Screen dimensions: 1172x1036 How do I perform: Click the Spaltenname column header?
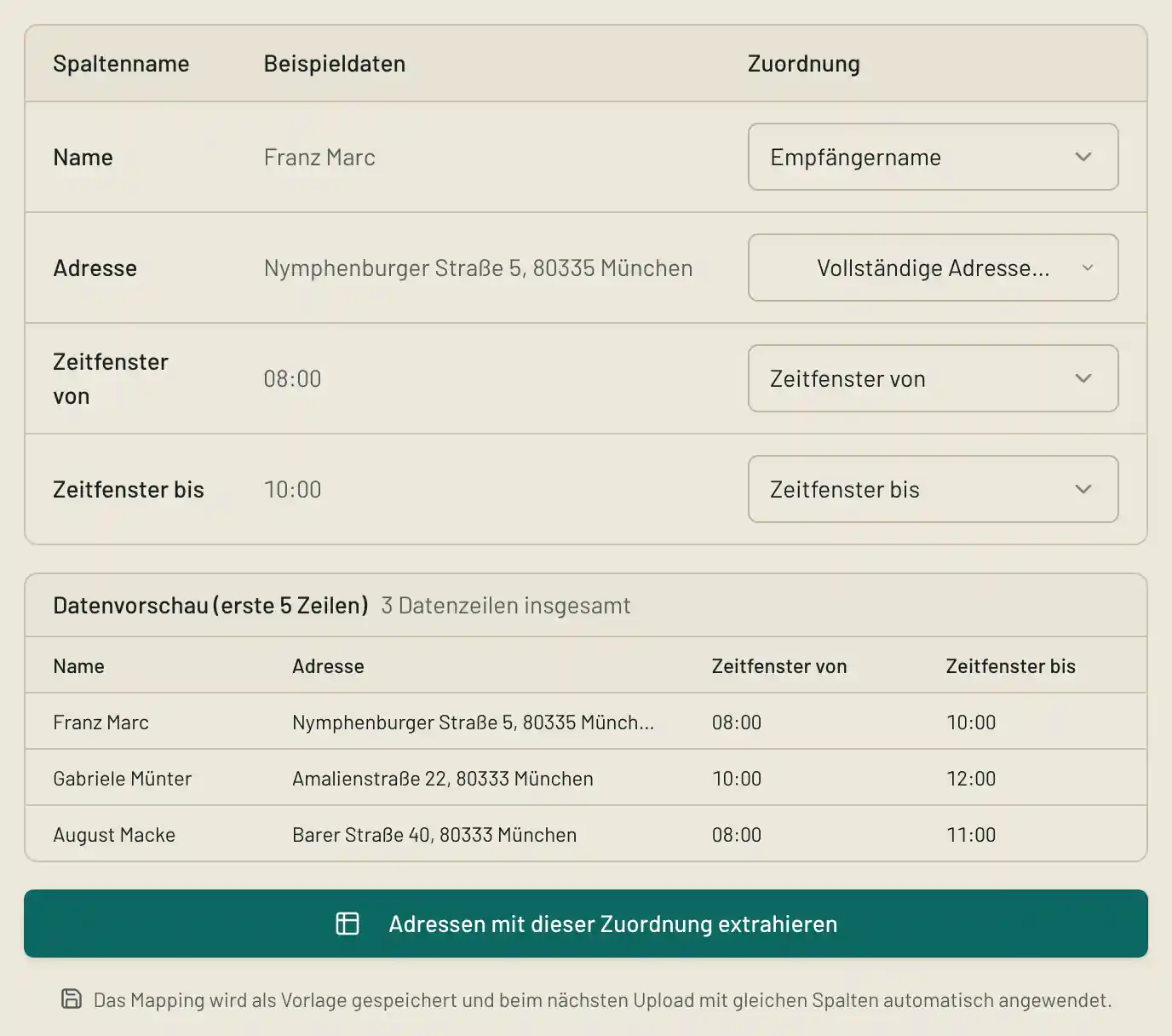(121, 64)
